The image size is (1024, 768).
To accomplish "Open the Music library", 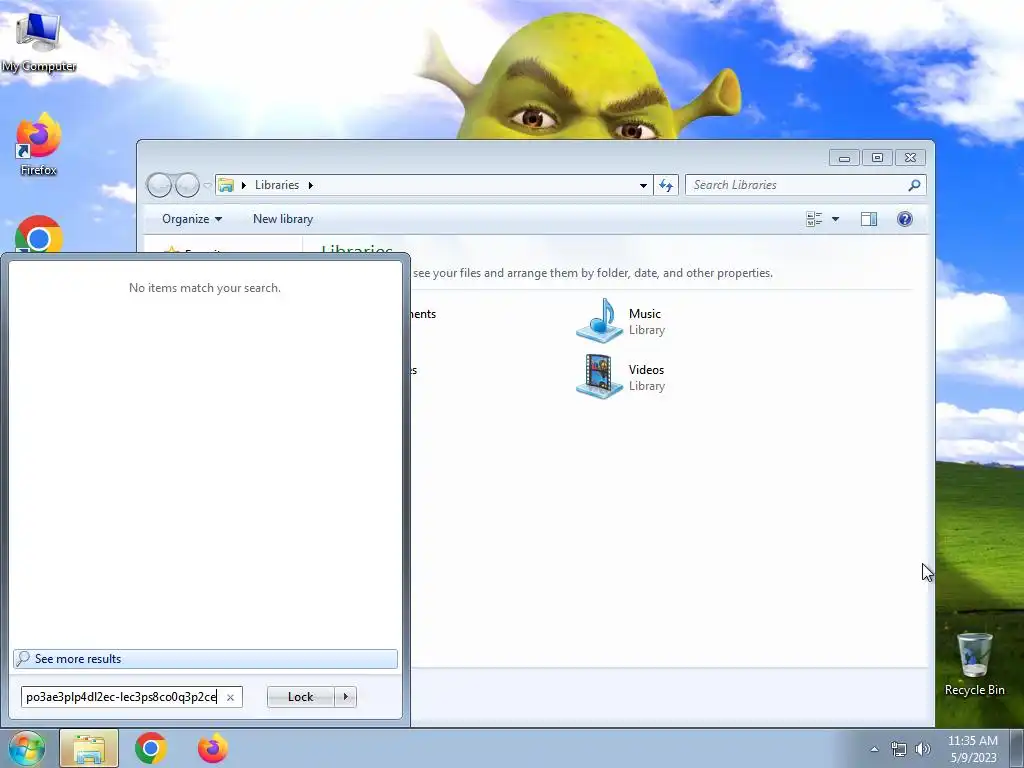I will 620,321.
